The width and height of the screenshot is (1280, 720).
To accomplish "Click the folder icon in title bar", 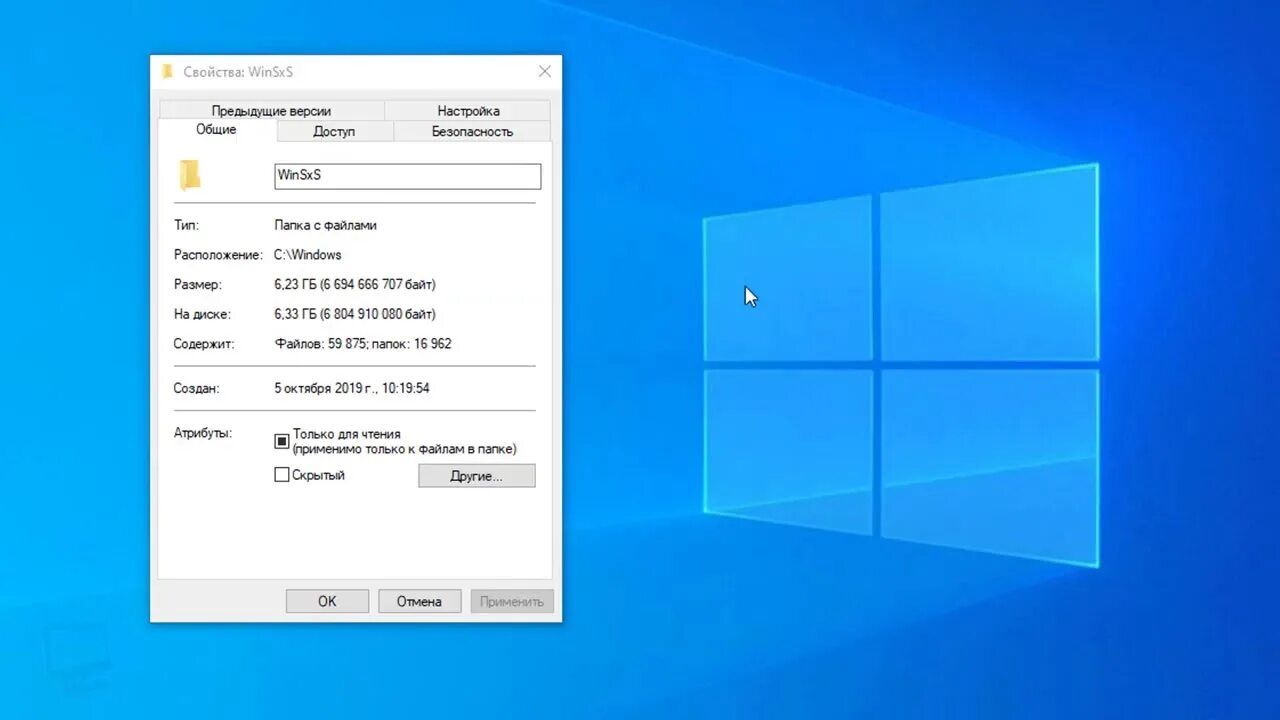I will coord(168,71).
